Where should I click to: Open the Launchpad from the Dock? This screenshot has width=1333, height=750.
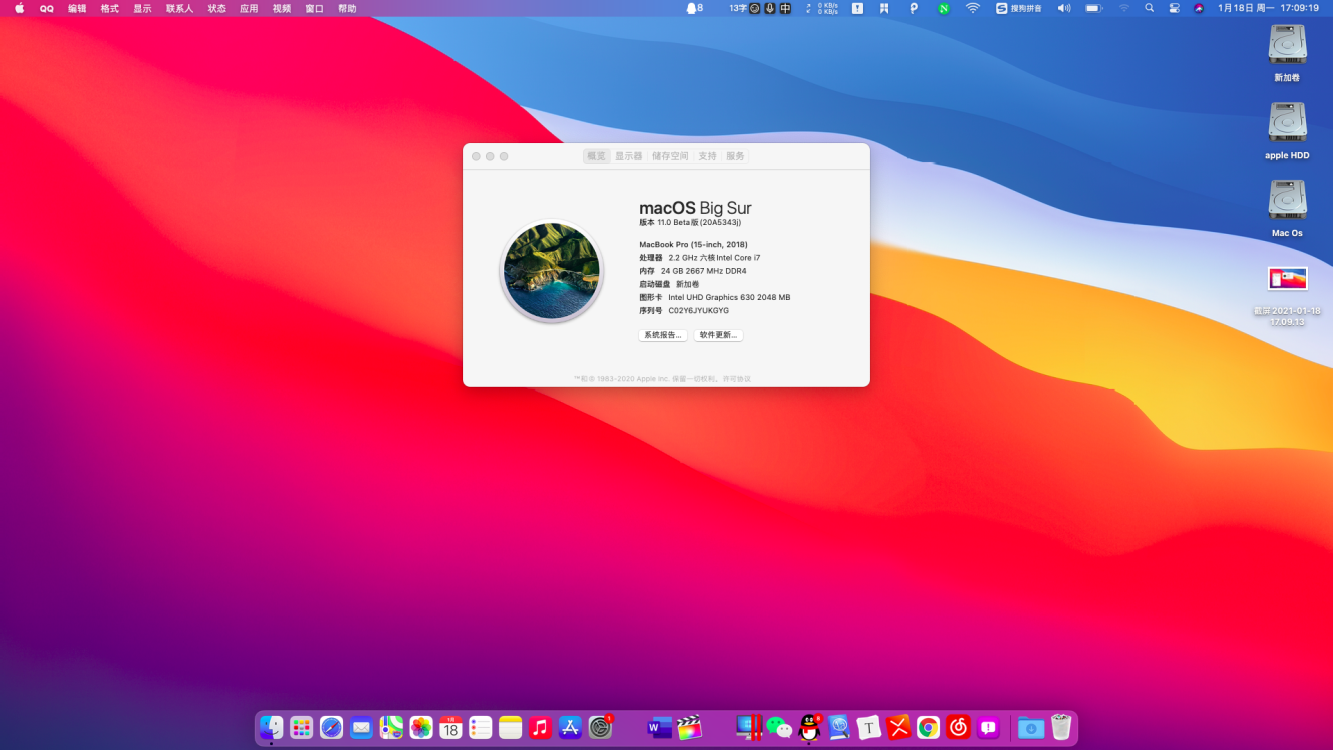pyautogui.click(x=301, y=727)
